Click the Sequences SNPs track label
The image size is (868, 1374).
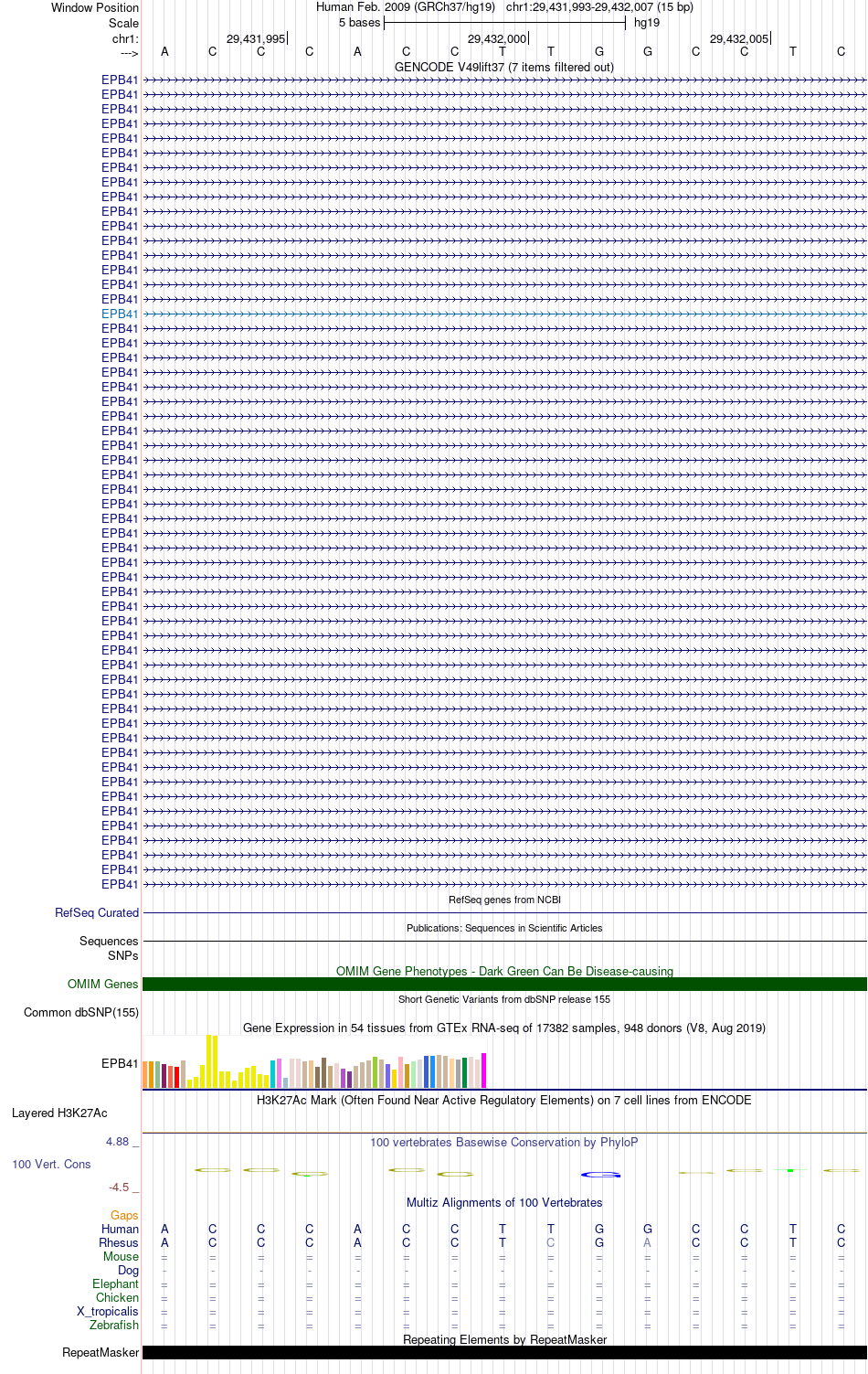109,948
